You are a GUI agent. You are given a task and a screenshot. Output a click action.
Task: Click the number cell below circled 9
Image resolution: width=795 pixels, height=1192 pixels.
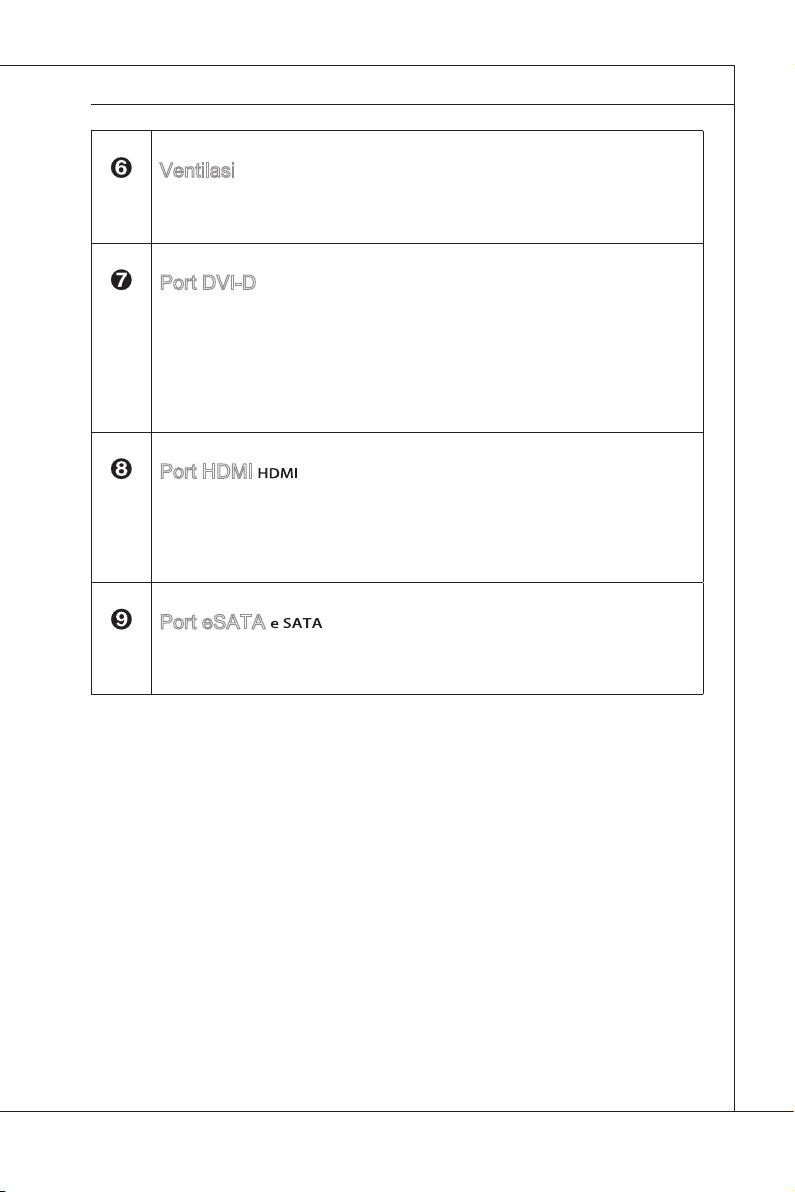(121, 661)
